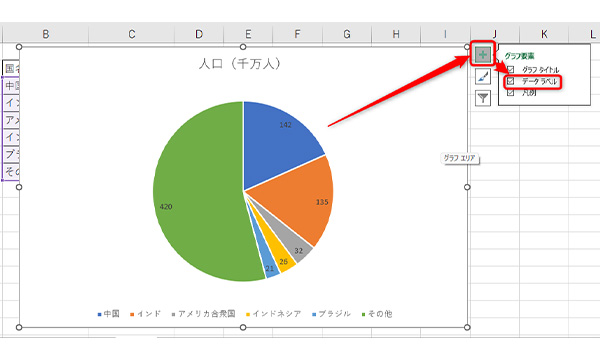Click the グラフ要素 panel heading
Screen dimensions: 600x360
[x=519, y=56]
